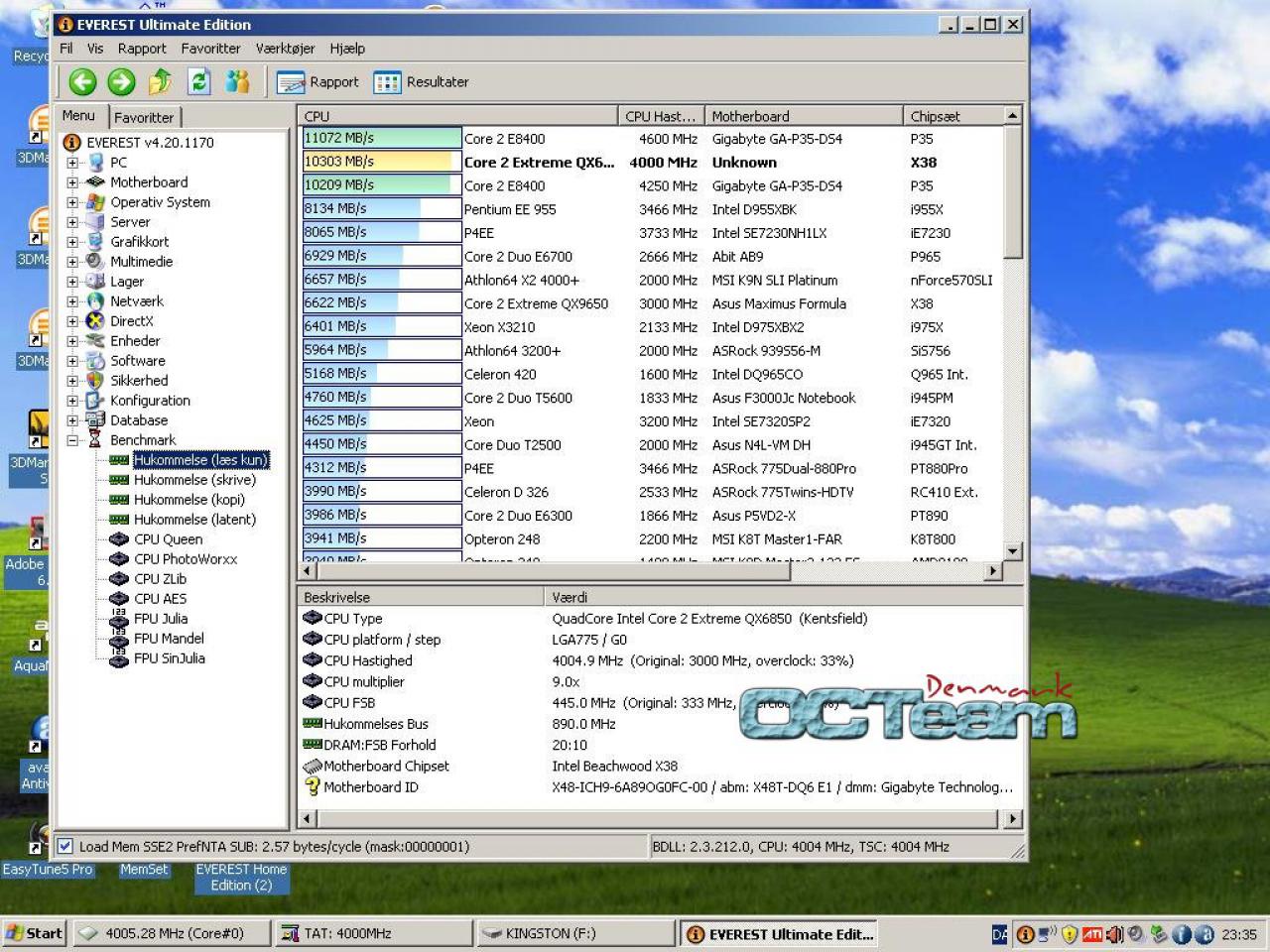Select the Database tree icon
Image resolution: width=1270 pixels, height=952 pixels.
click(x=95, y=420)
